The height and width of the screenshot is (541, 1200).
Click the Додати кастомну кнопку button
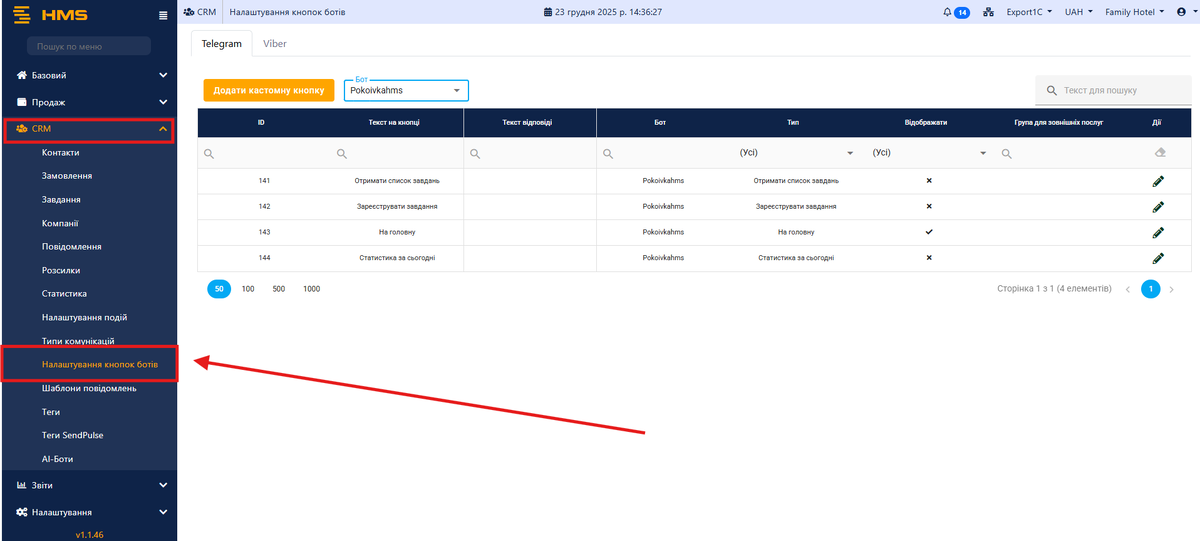tap(268, 90)
